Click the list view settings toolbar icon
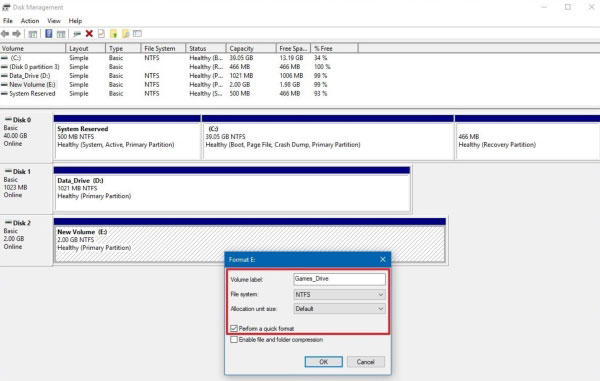The height and width of the screenshot is (381, 600). tap(137, 34)
